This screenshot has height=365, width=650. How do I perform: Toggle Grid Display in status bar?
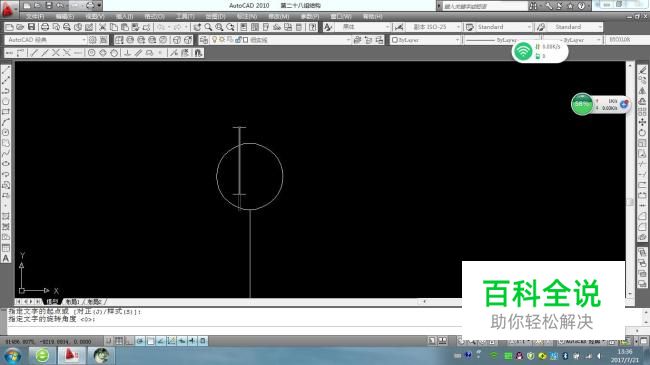pyautogui.click(x=119, y=341)
